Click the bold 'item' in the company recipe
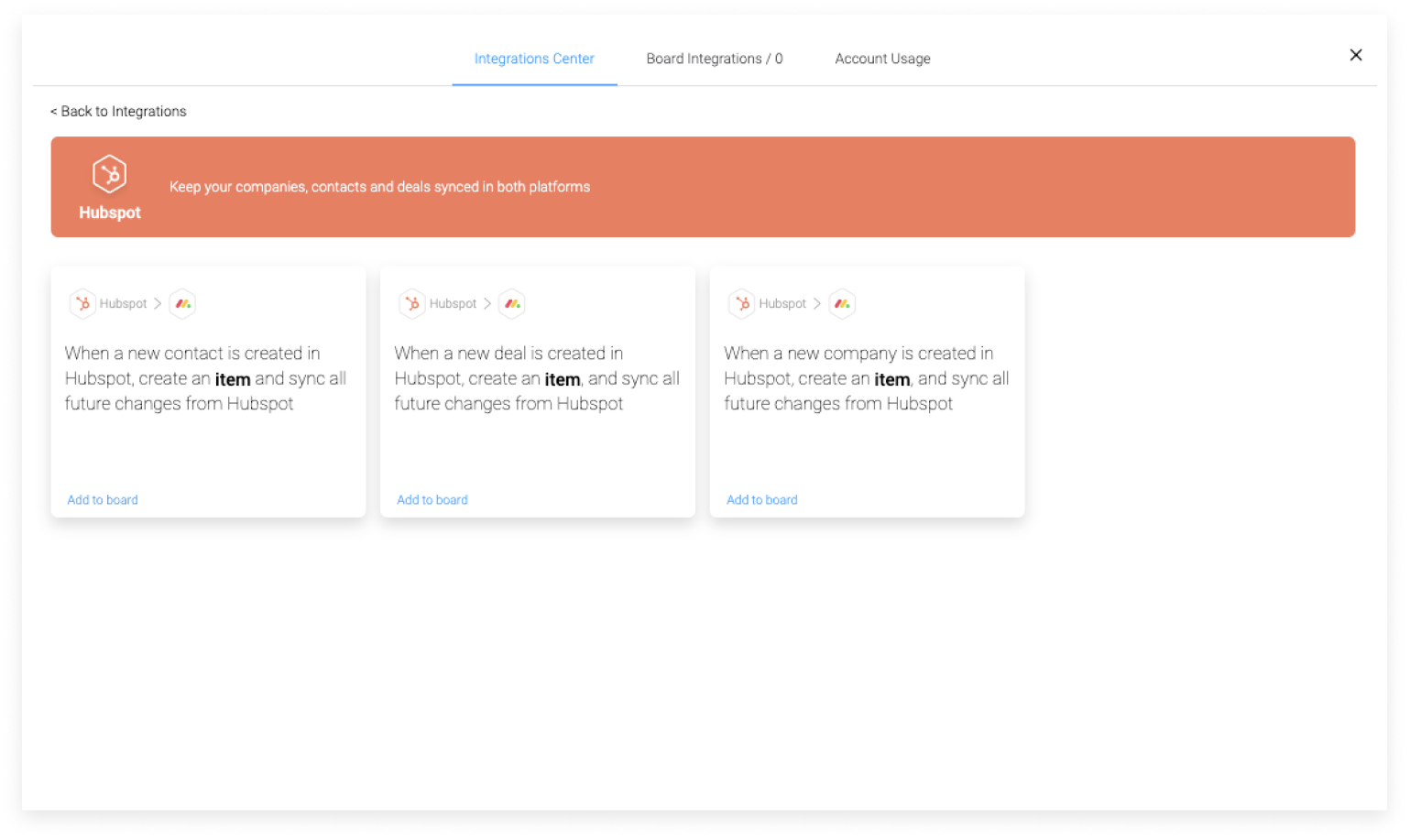 click(x=892, y=379)
